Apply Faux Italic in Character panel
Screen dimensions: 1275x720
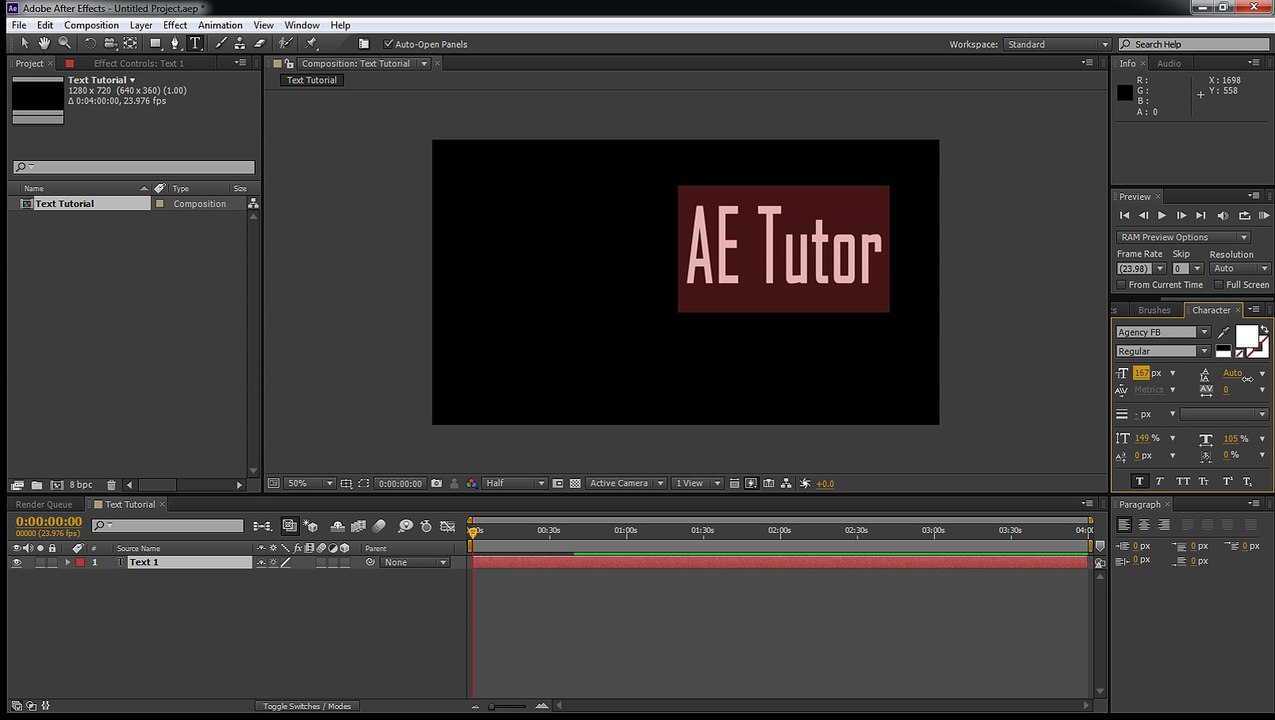pos(1160,481)
